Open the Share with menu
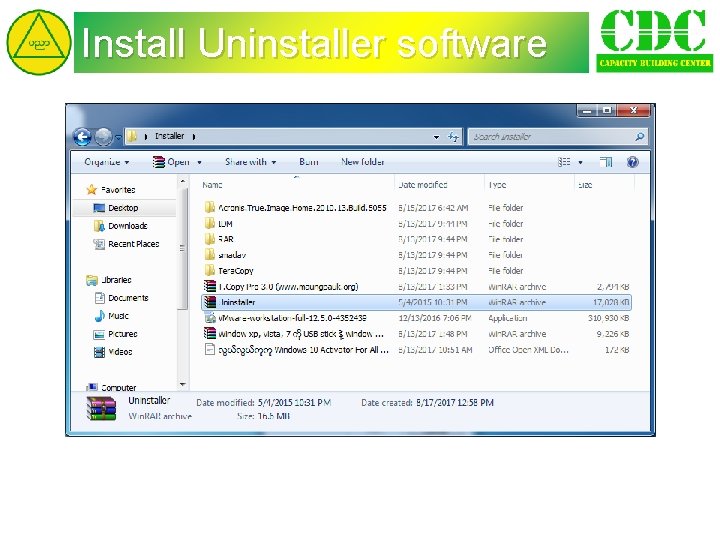 click(250, 162)
